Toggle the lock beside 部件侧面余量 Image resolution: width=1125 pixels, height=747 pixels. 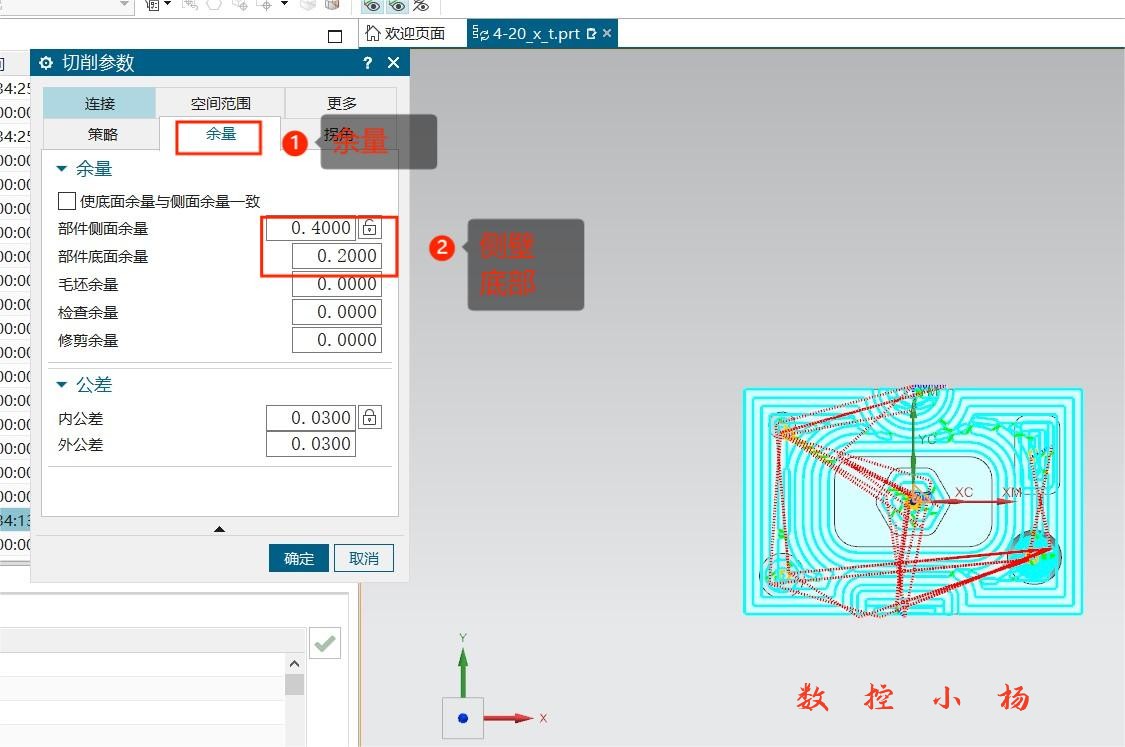(x=370, y=228)
